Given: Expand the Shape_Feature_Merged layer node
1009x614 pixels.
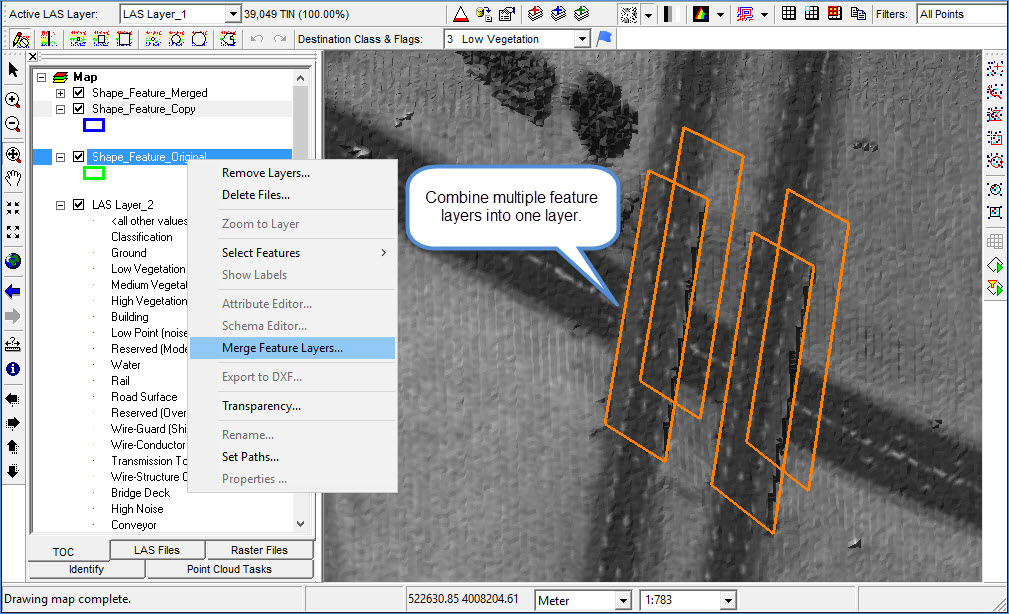Looking at the screenshot, I should 60,93.
